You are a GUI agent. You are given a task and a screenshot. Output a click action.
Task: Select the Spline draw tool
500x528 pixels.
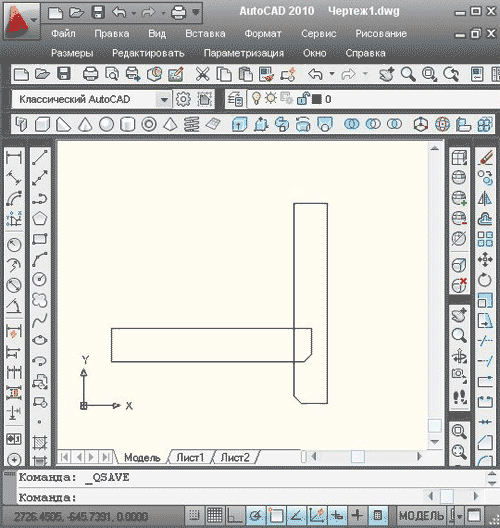(x=40, y=320)
